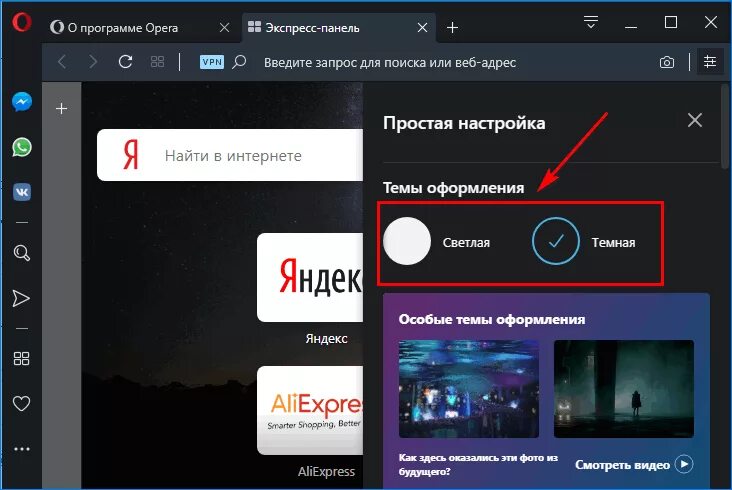This screenshot has height=490, width=732.
Task: Reload the page
Action: pos(126,62)
